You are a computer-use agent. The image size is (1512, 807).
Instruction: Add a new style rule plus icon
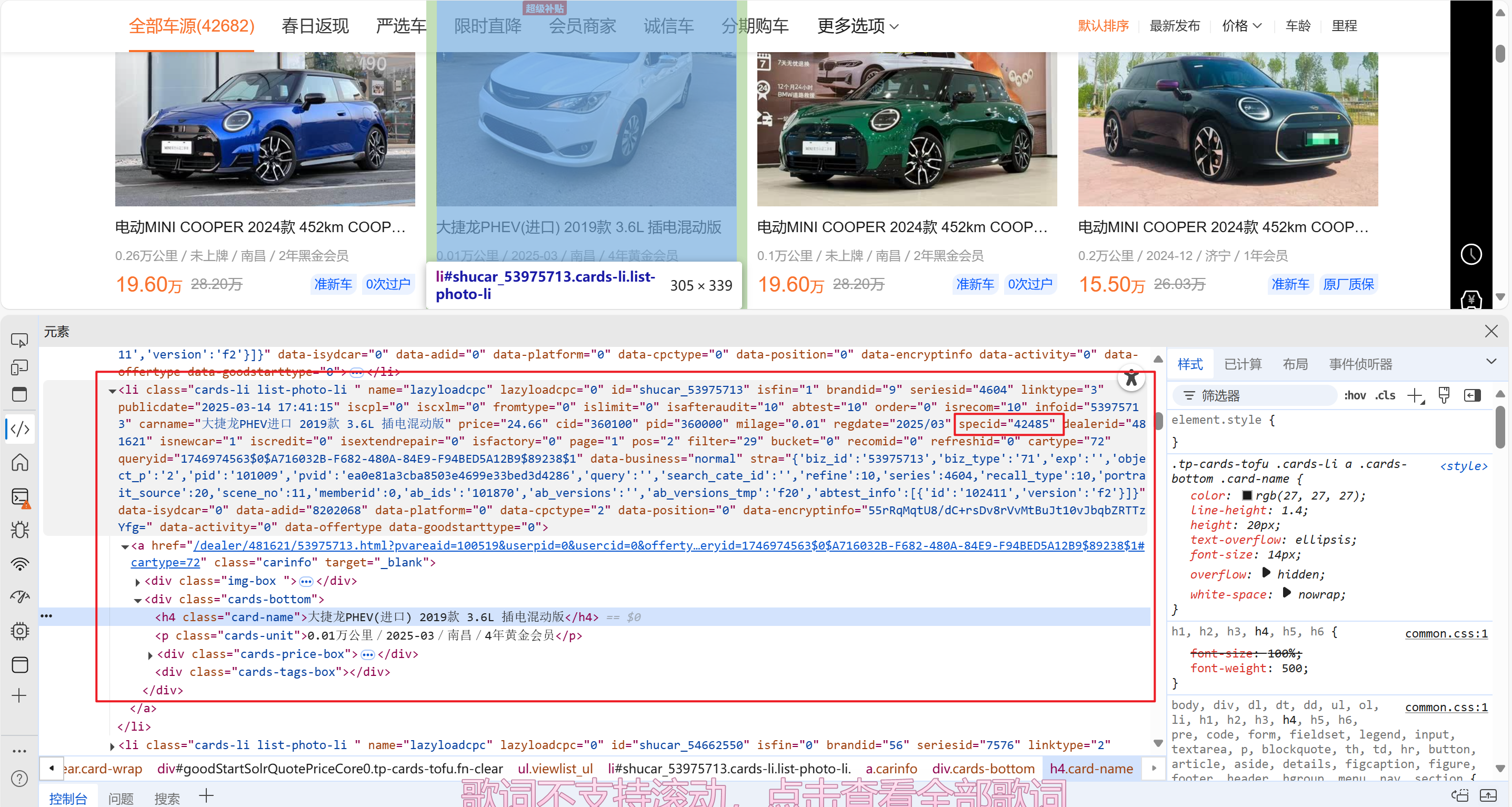(1415, 396)
